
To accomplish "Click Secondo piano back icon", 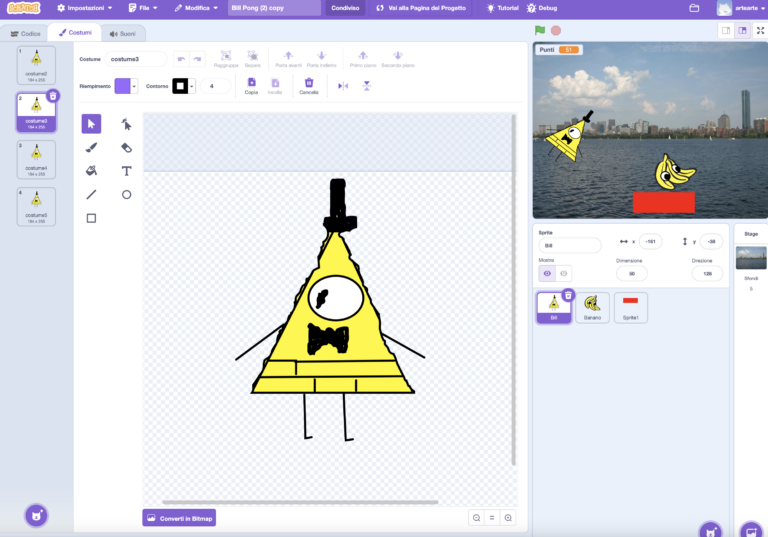I will (x=398, y=55).
